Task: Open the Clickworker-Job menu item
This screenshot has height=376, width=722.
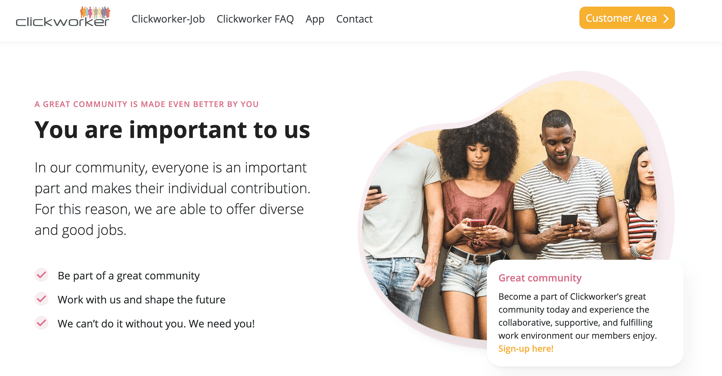Action: pyautogui.click(x=168, y=19)
